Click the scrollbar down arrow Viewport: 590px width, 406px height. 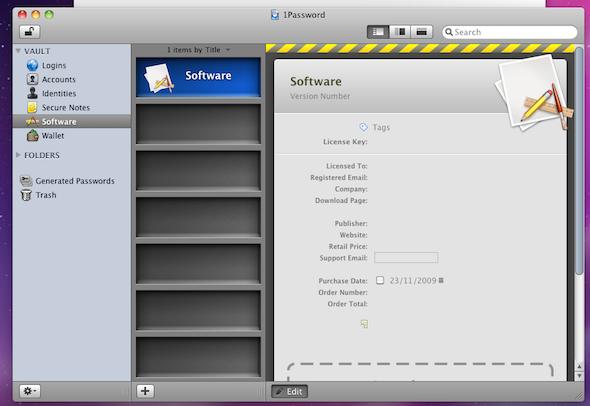579,376
